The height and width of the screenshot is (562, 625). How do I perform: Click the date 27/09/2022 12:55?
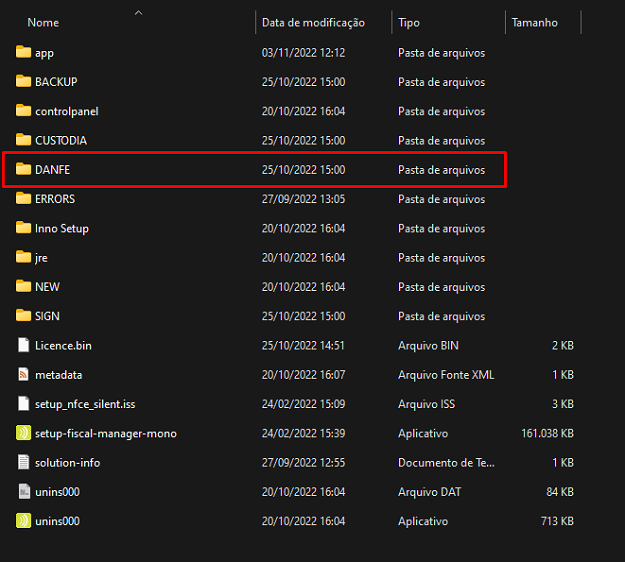303,462
